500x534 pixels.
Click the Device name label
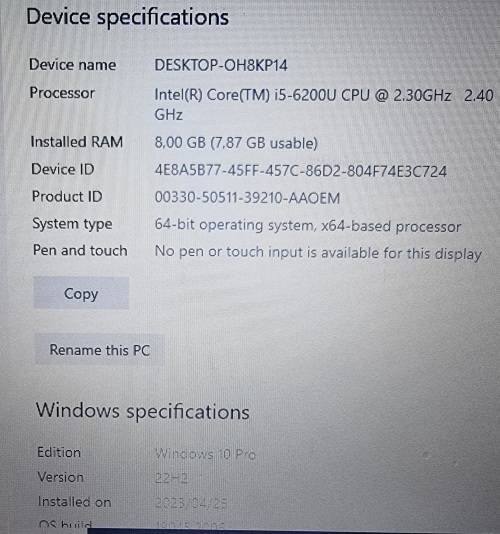[73, 64]
